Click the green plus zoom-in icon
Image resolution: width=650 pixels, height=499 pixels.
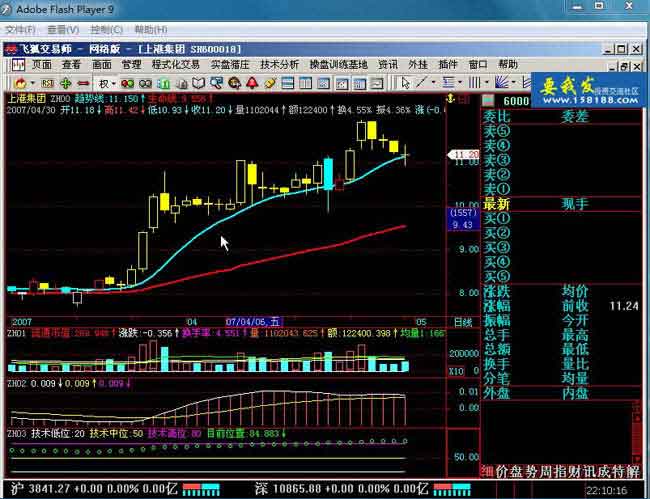(65, 83)
